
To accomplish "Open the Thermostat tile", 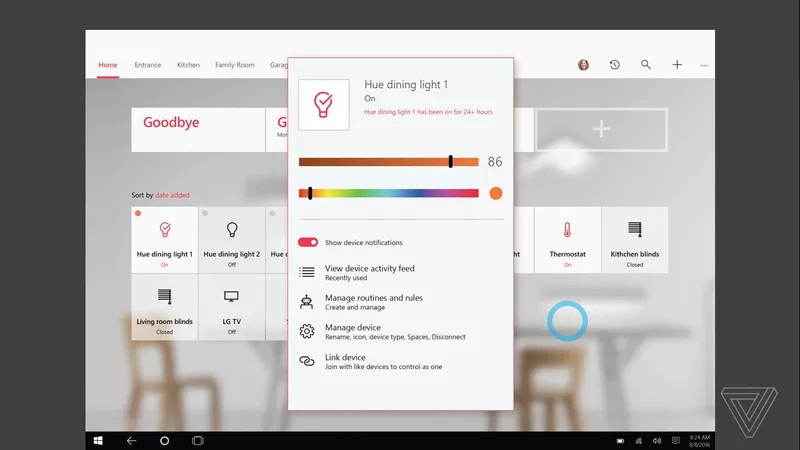I will pyautogui.click(x=567, y=240).
